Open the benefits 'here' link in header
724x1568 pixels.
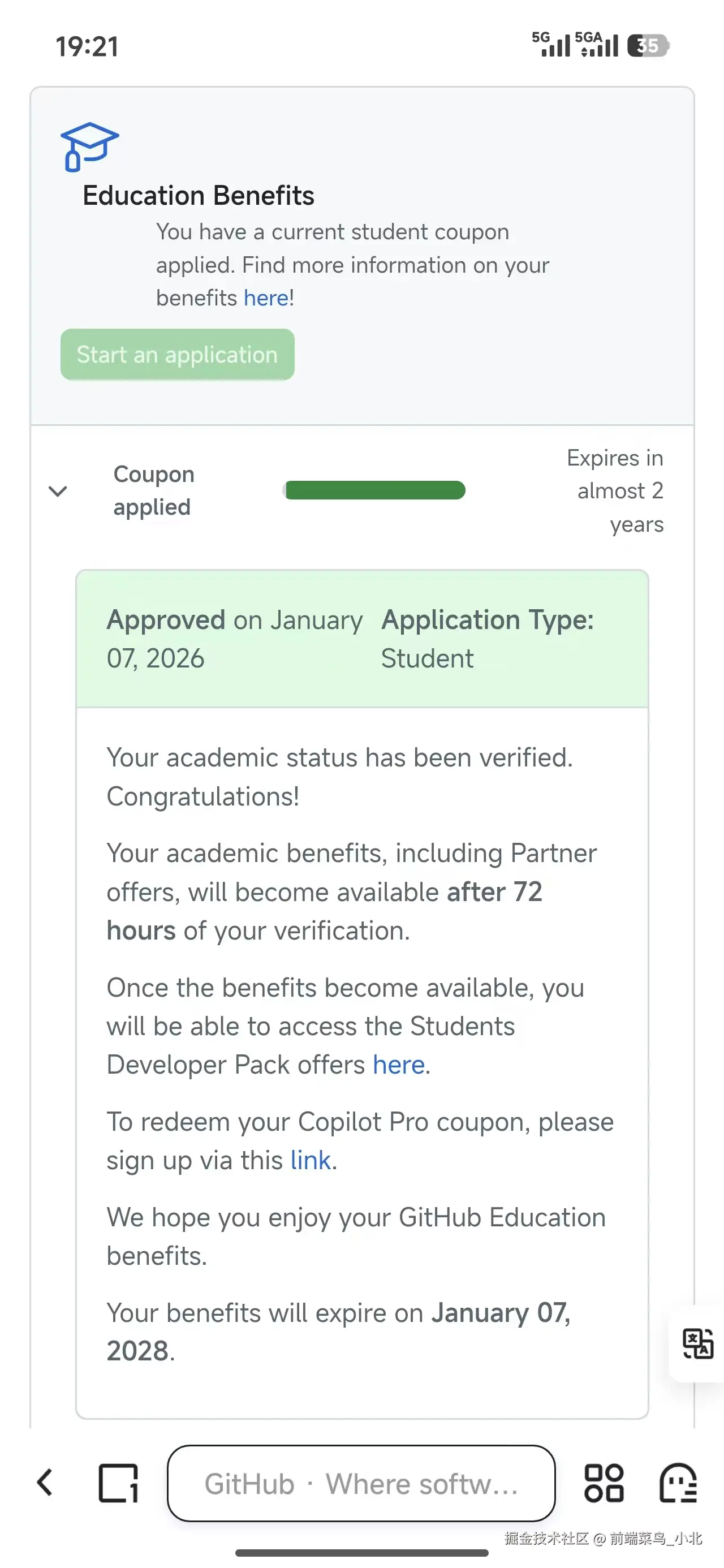[266, 298]
